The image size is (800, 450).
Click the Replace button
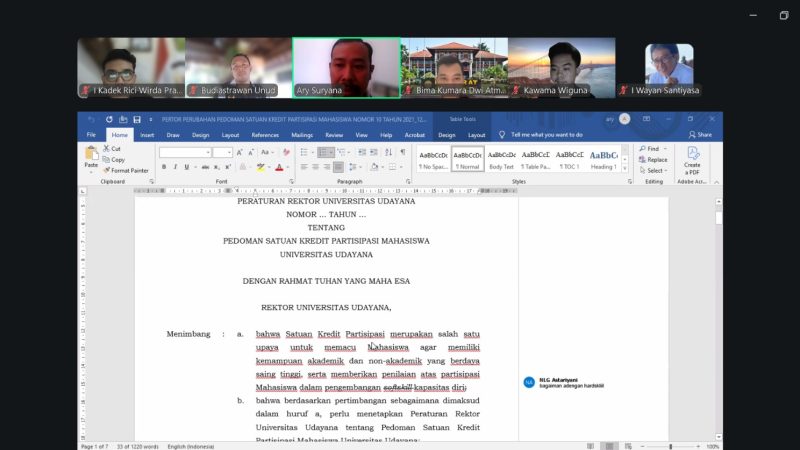pyautogui.click(x=653, y=160)
